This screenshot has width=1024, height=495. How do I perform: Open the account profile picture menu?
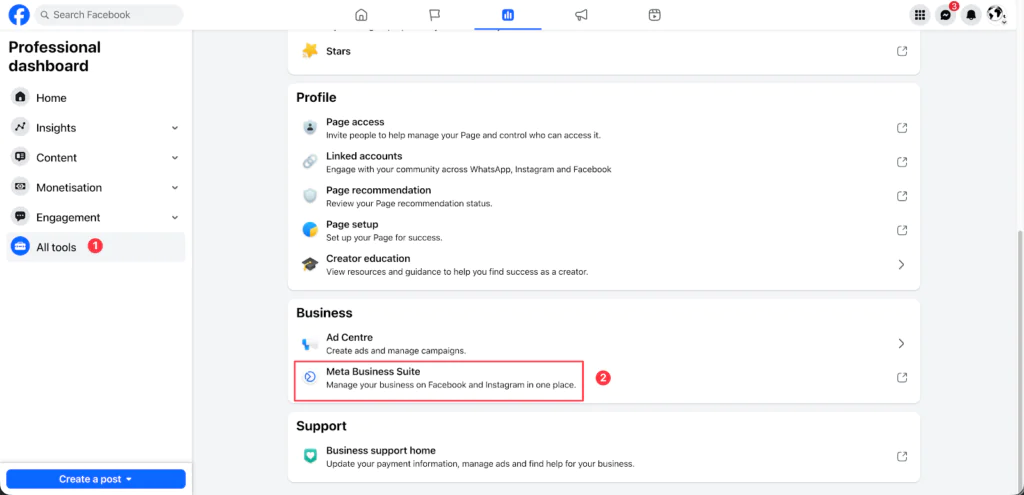(x=995, y=15)
